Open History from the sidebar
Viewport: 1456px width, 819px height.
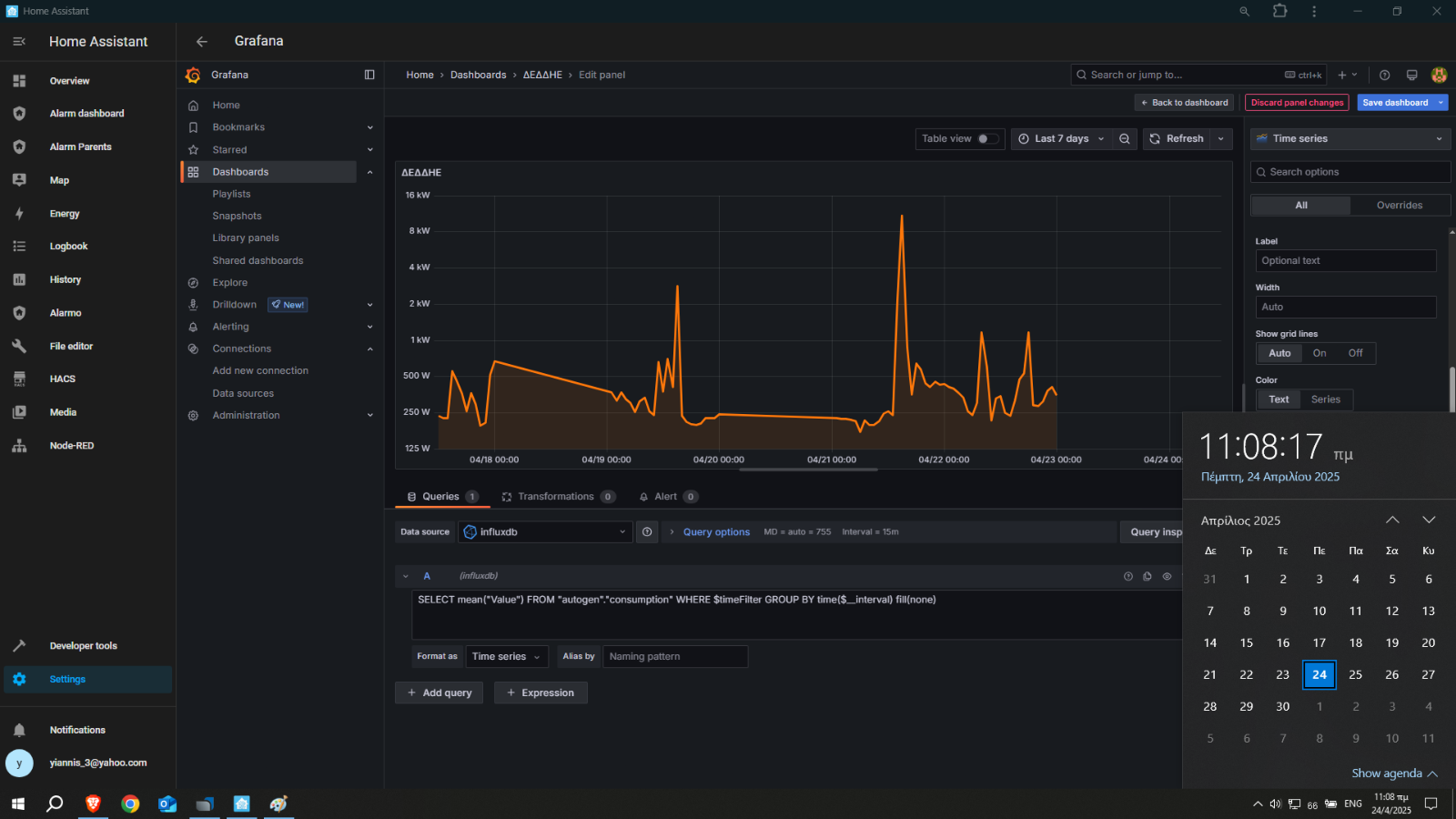[88, 280]
